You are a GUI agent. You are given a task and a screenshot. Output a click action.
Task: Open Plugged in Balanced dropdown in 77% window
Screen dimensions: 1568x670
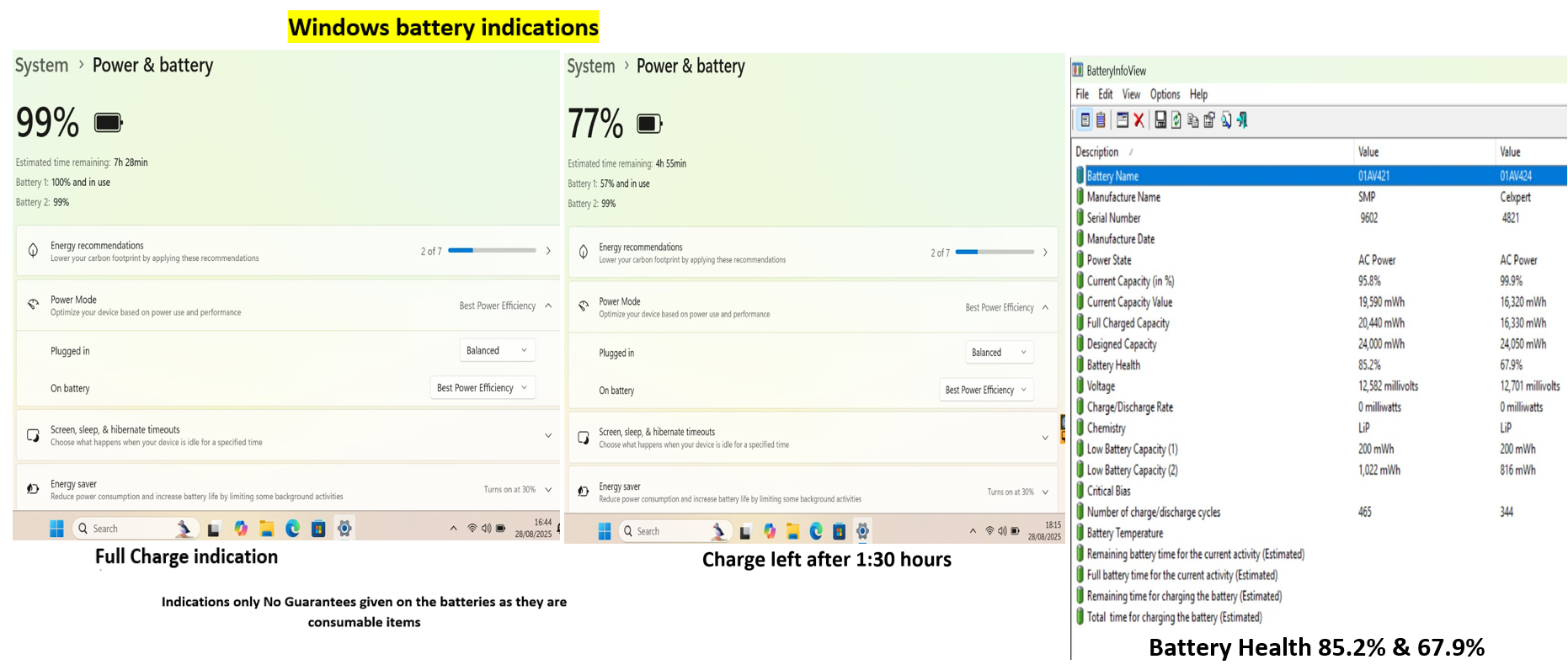pyautogui.click(x=1000, y=353)
